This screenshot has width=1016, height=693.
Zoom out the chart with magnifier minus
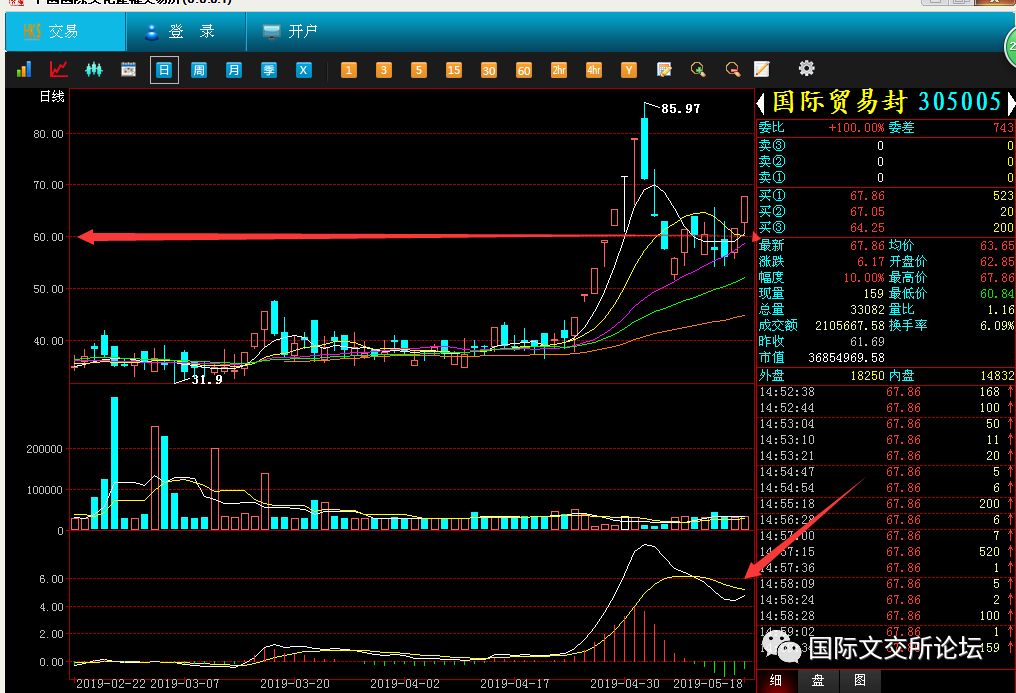coord(733,69)
